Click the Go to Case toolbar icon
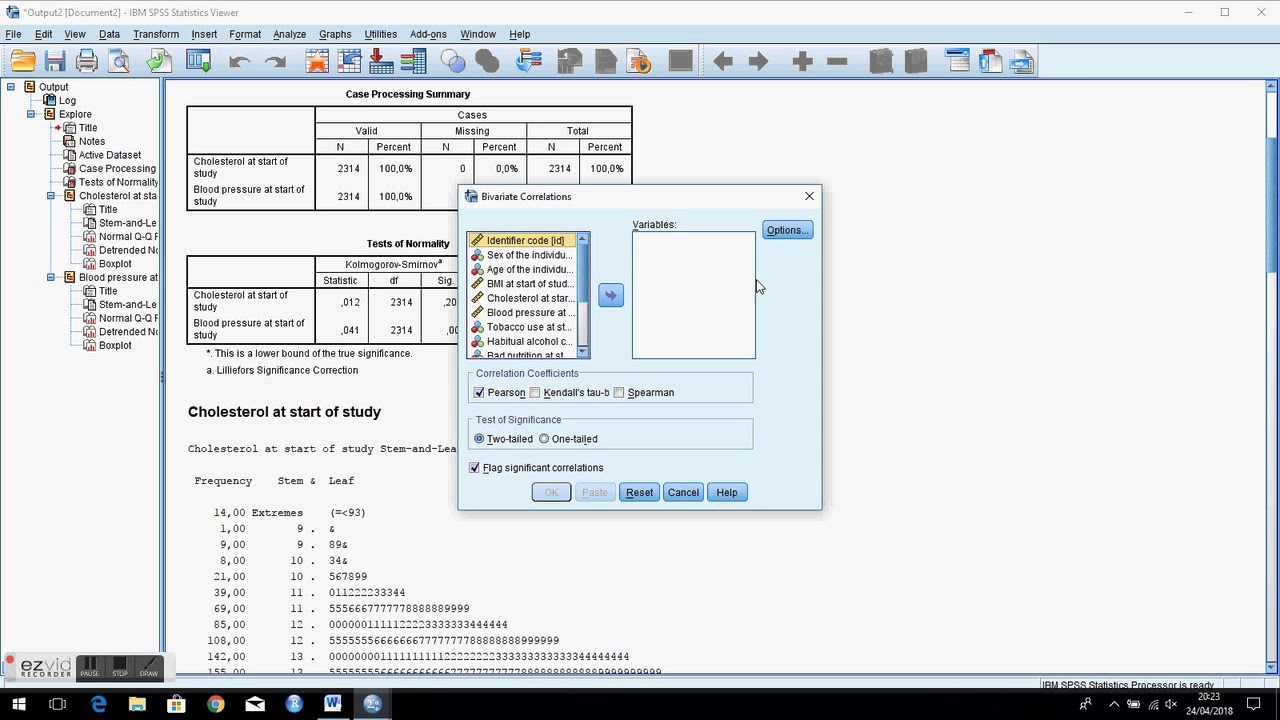Image resolution: width=1280 pixels, height=720 pixels. coord(349,62)
